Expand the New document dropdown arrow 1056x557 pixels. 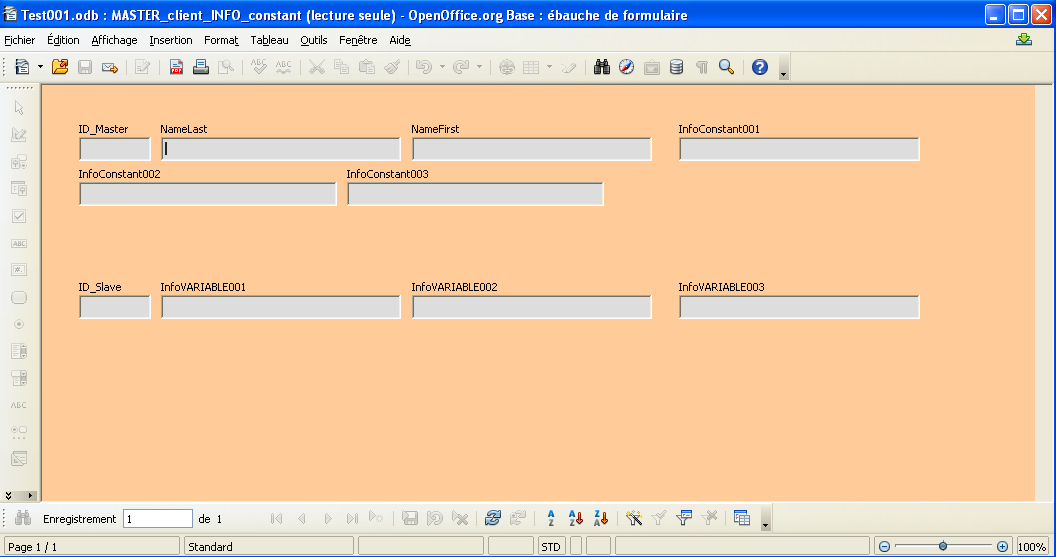[x=40, y=67]
